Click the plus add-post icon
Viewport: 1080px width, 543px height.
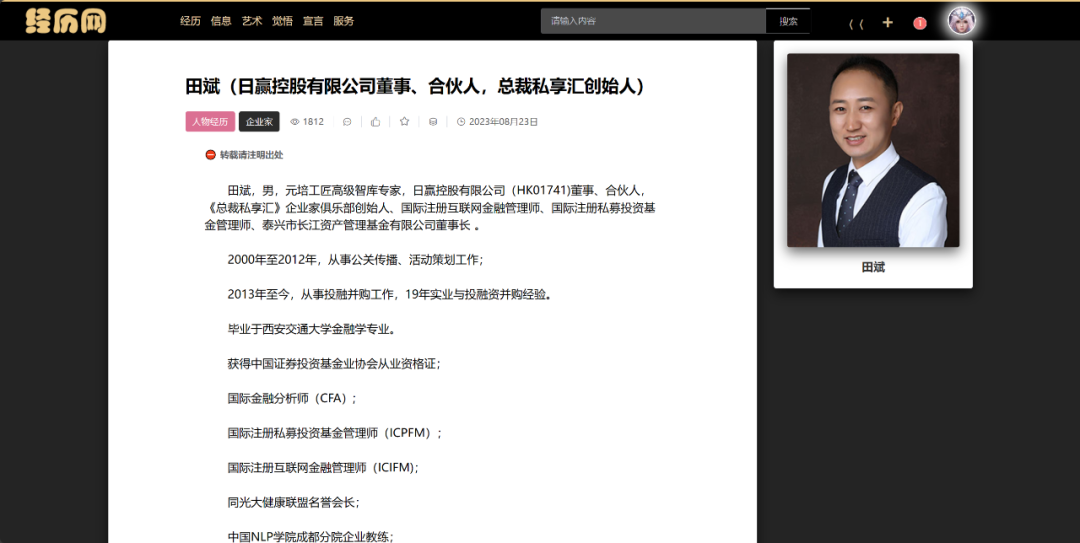click(887, 23)
